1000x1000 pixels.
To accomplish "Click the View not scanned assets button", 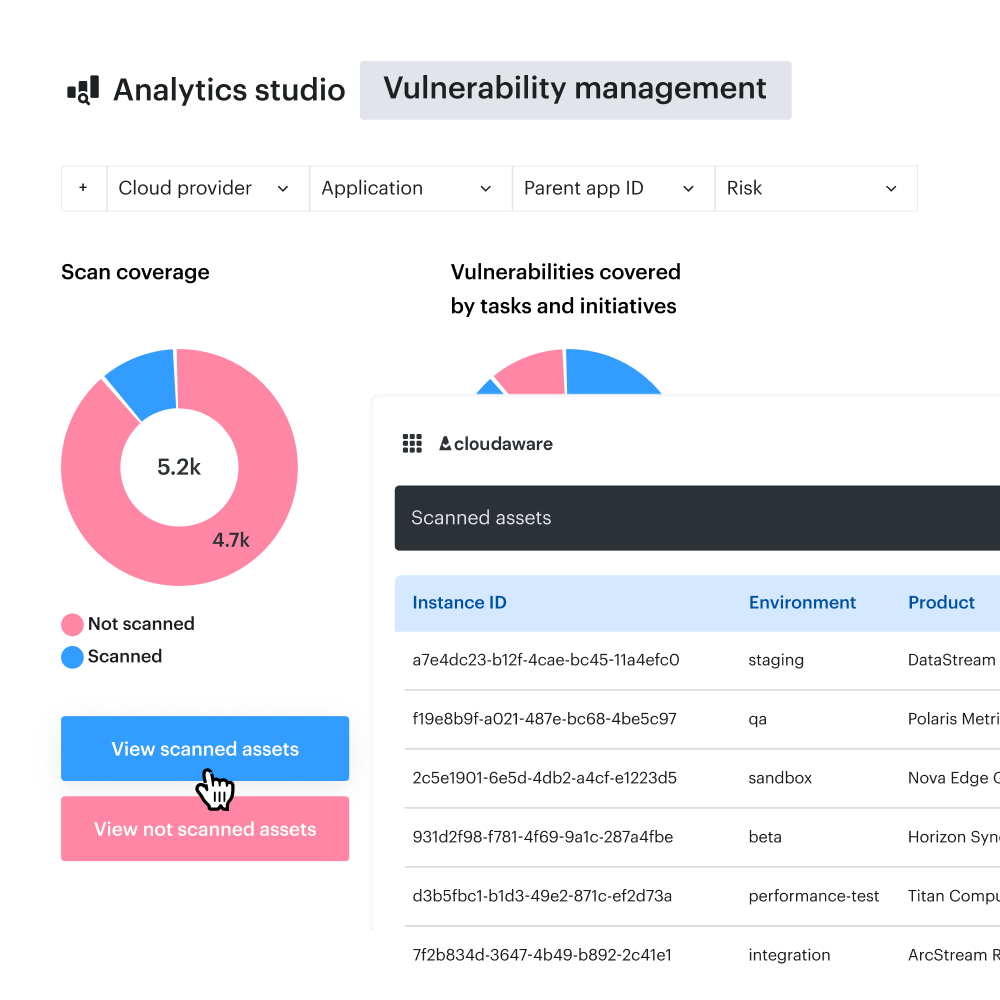I will click(x=205, y=828).
